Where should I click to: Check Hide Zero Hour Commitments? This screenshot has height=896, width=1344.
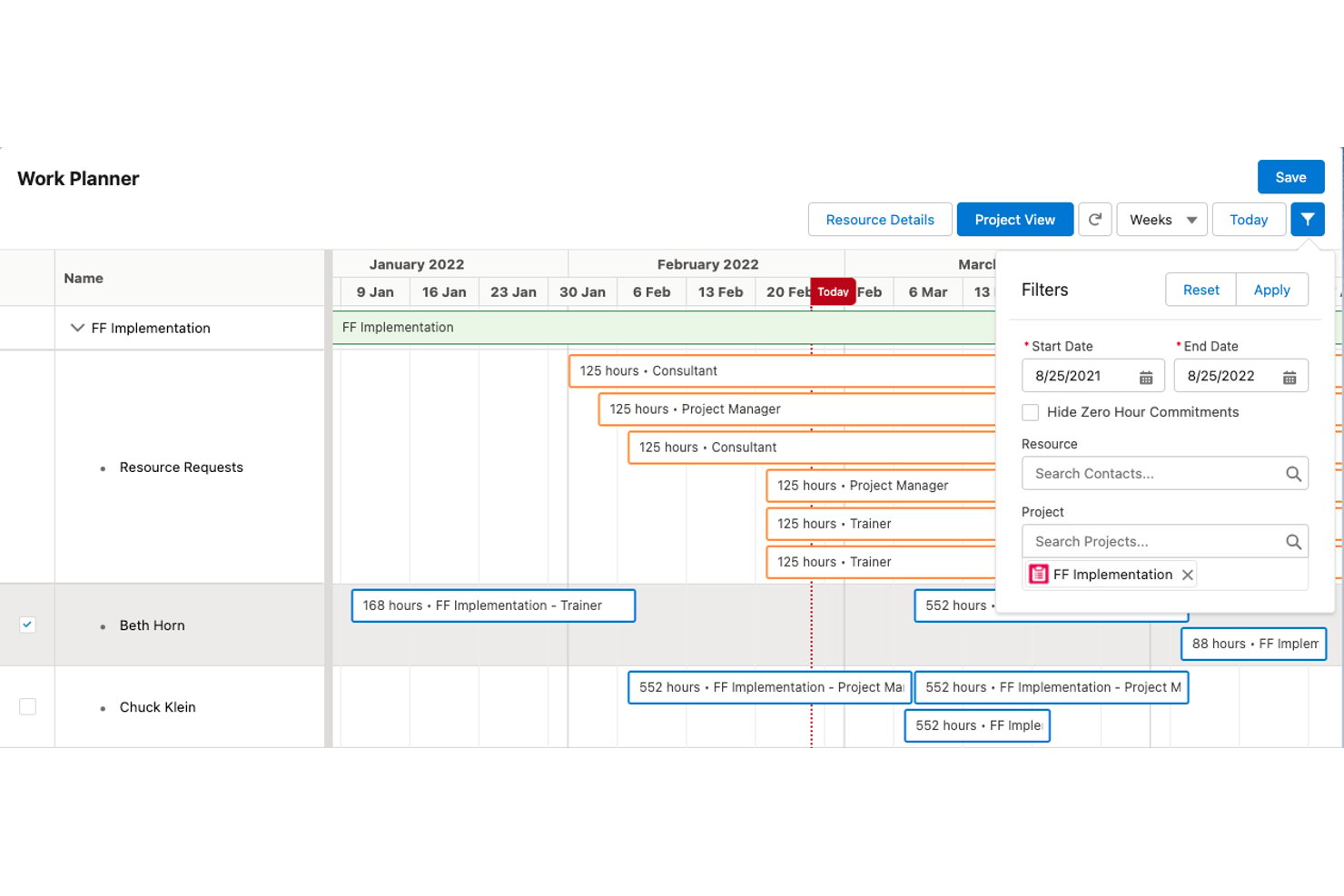point(1030,412)
